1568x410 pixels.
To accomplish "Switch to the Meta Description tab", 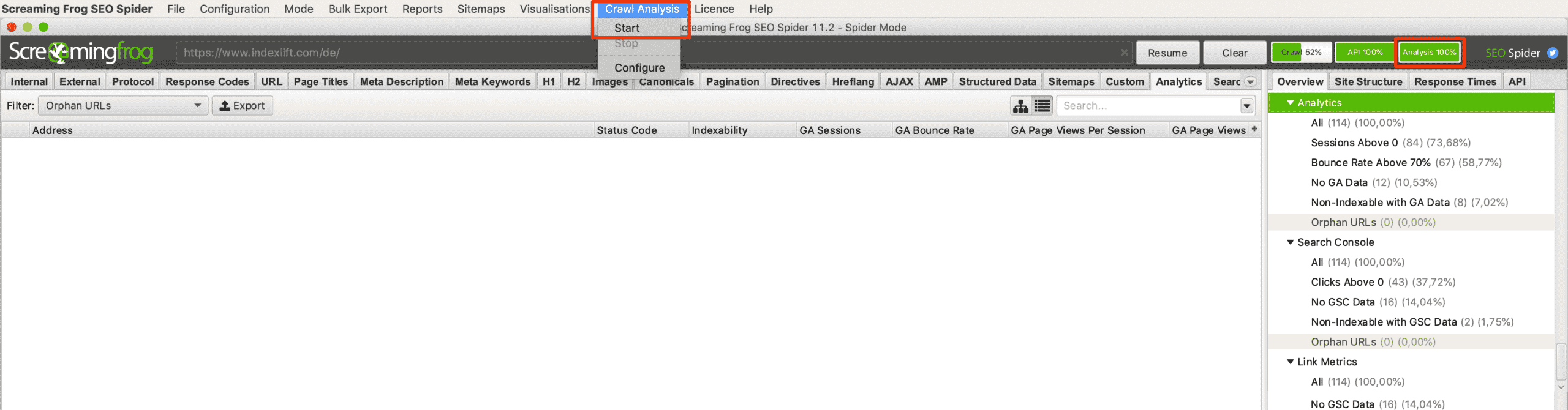I will click(x=402, y=82).
